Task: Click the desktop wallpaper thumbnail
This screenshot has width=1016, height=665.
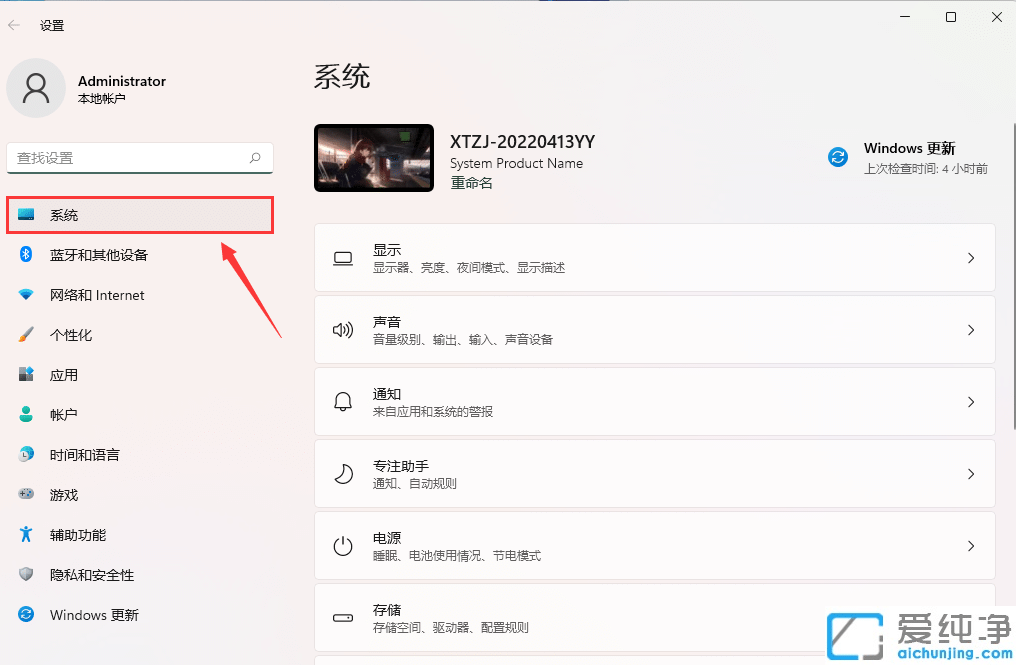Action: (x=374, y=158)
